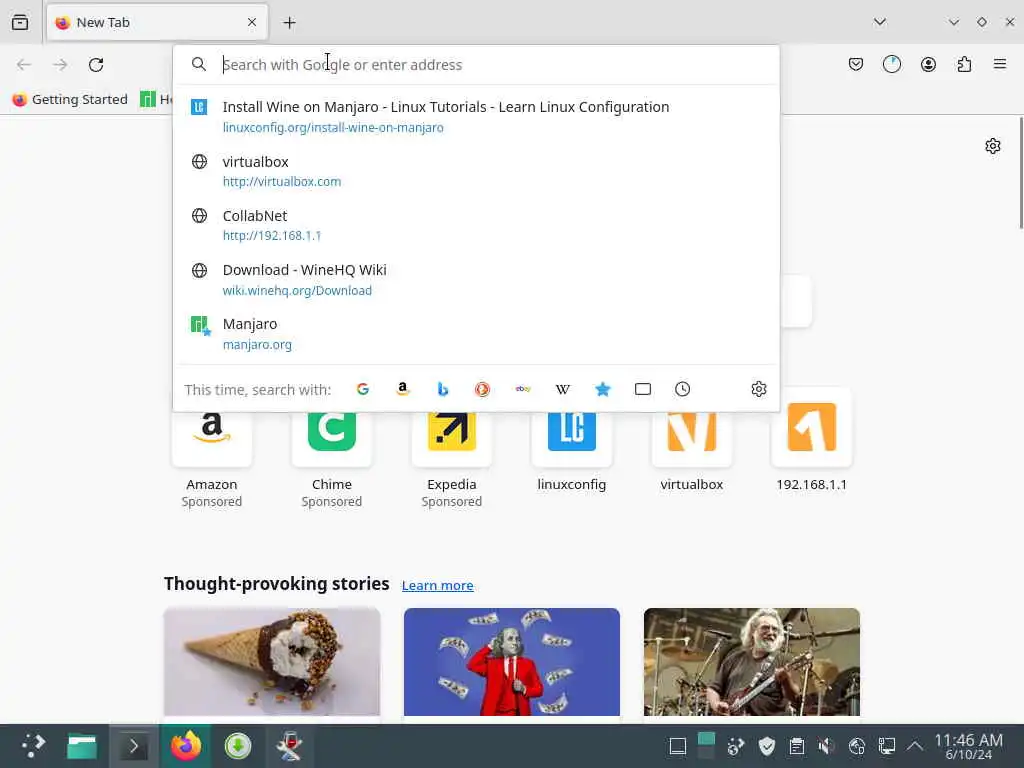Open the shield security tray icon
Image resolution: width=1024 pixels, height=768 pixels.
(767, 746)
